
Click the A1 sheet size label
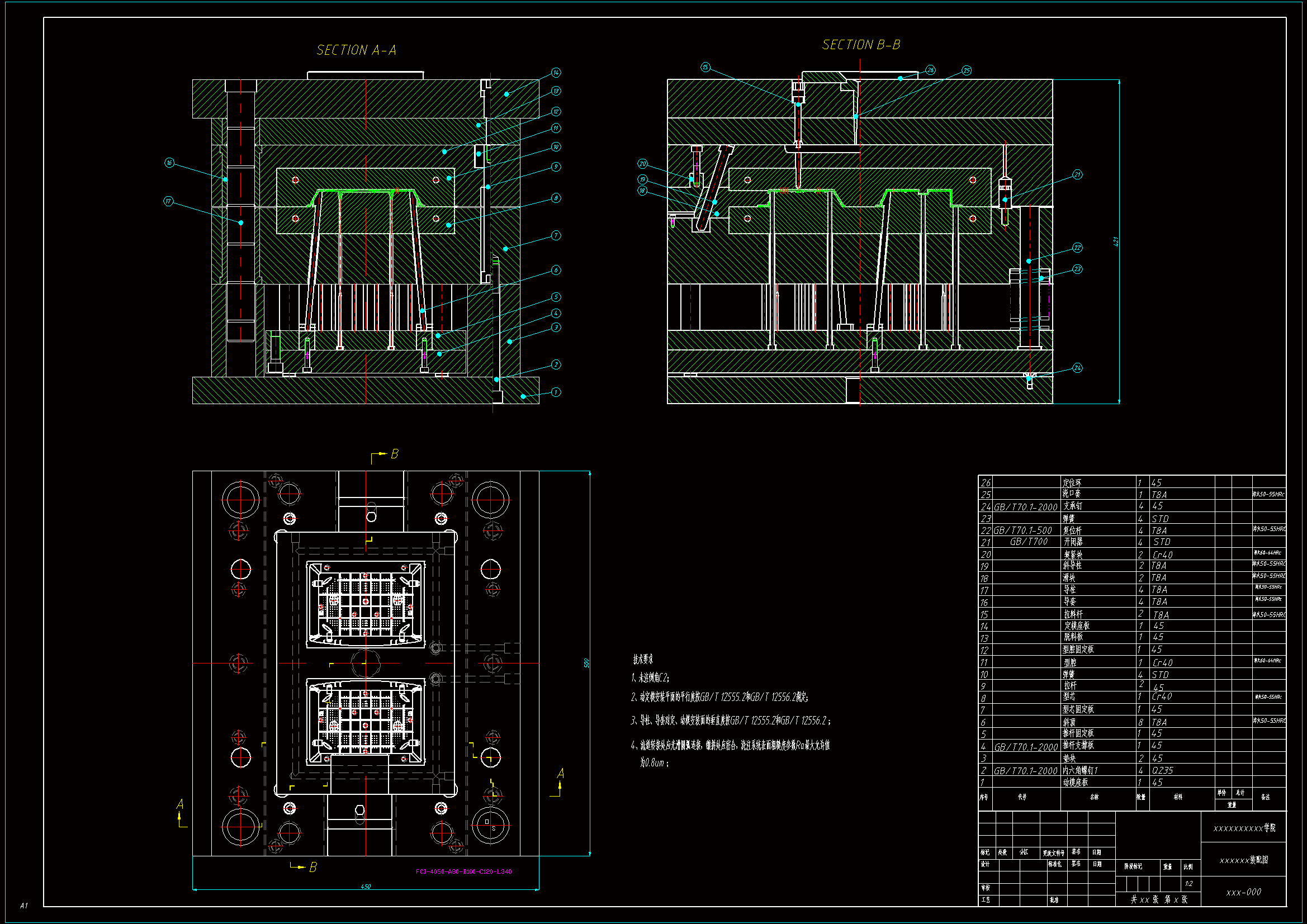coord(24,905)
